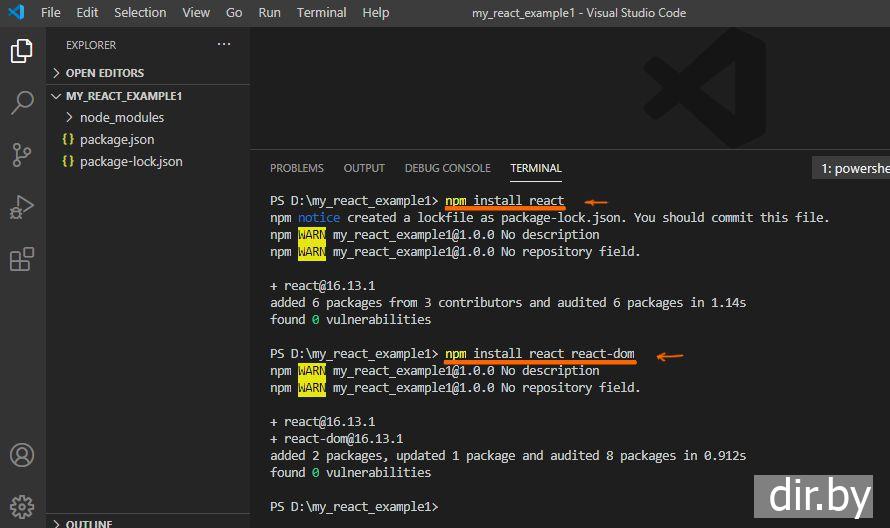Click the Accounts icon in activity bar
This screenshot has width=890, height=528.
click(22, 456)
